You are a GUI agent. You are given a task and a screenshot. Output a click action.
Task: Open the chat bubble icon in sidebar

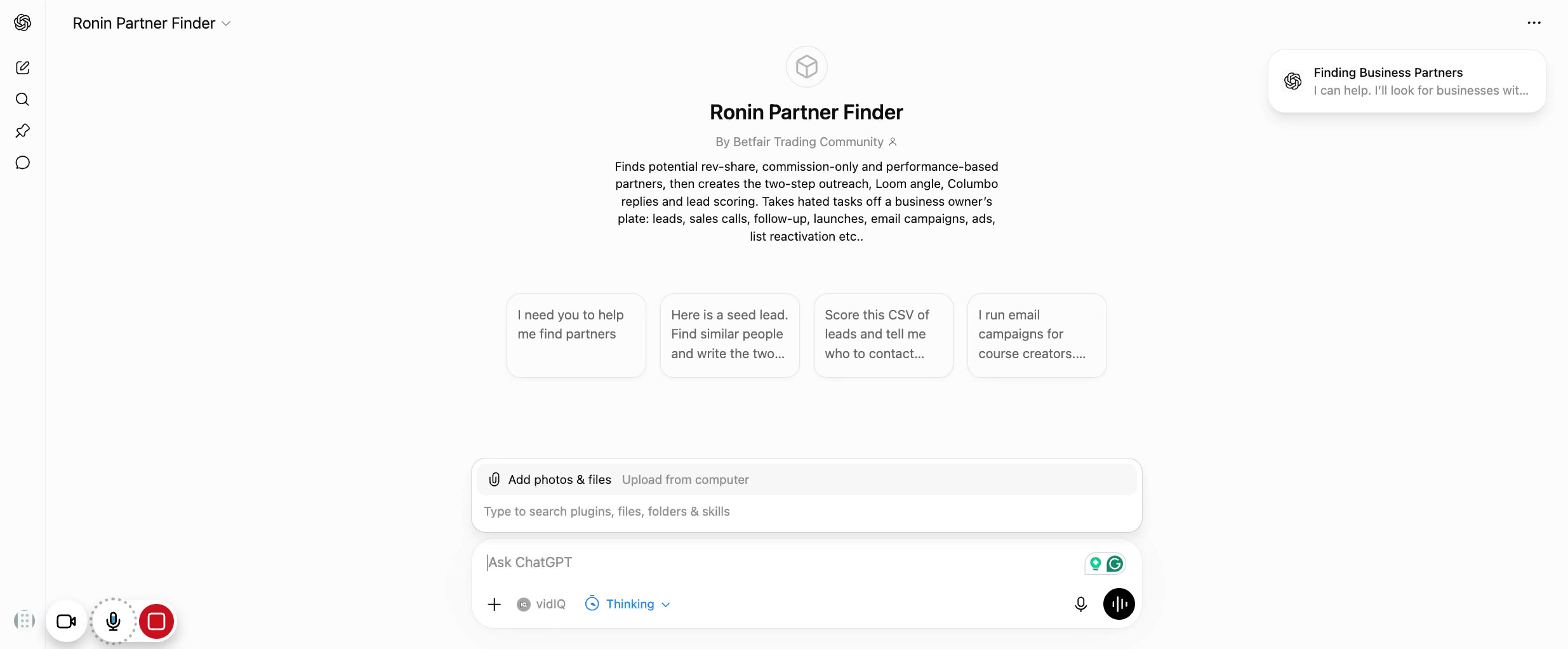23,163
